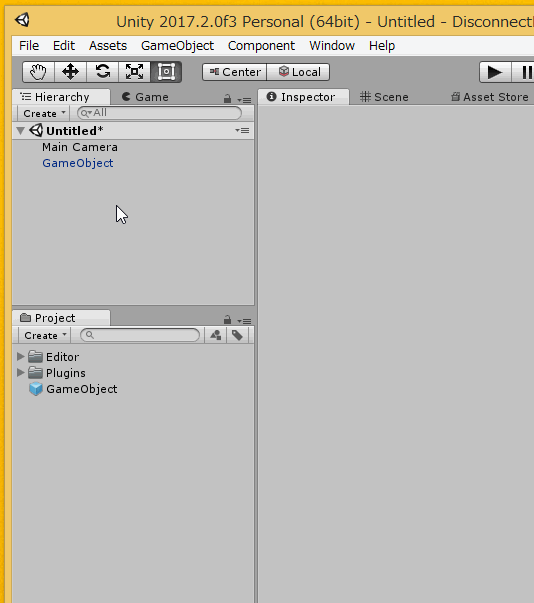Click search by label tag icon

[x=237, y=335]
